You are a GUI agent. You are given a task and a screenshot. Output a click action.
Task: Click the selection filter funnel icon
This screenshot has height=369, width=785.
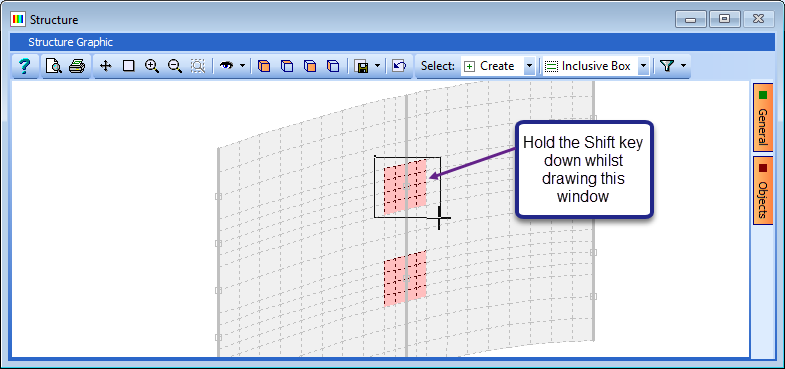pyautogui.click(x=666, y=66)
